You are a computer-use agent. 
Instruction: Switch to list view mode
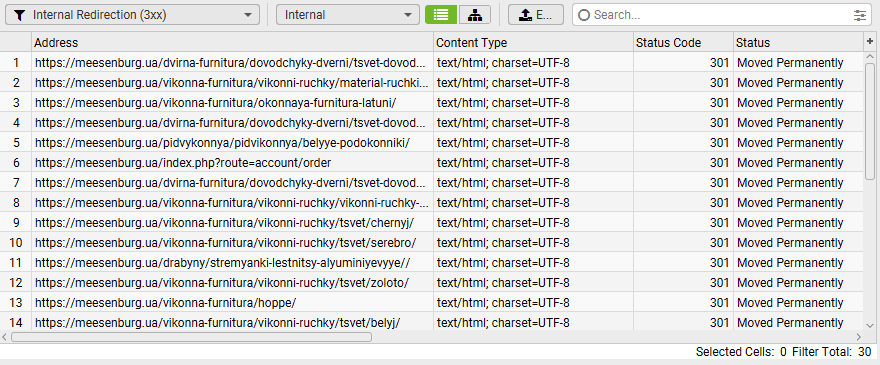coord(441,15)
